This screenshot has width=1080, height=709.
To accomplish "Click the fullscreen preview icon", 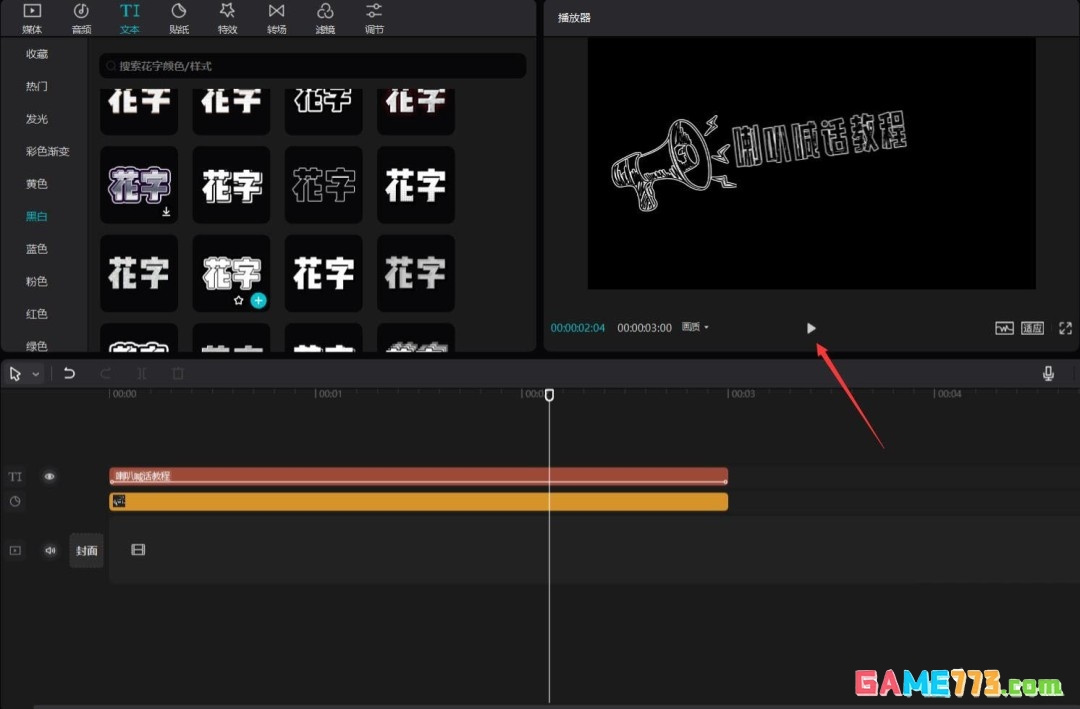I will pos(1064,327).
